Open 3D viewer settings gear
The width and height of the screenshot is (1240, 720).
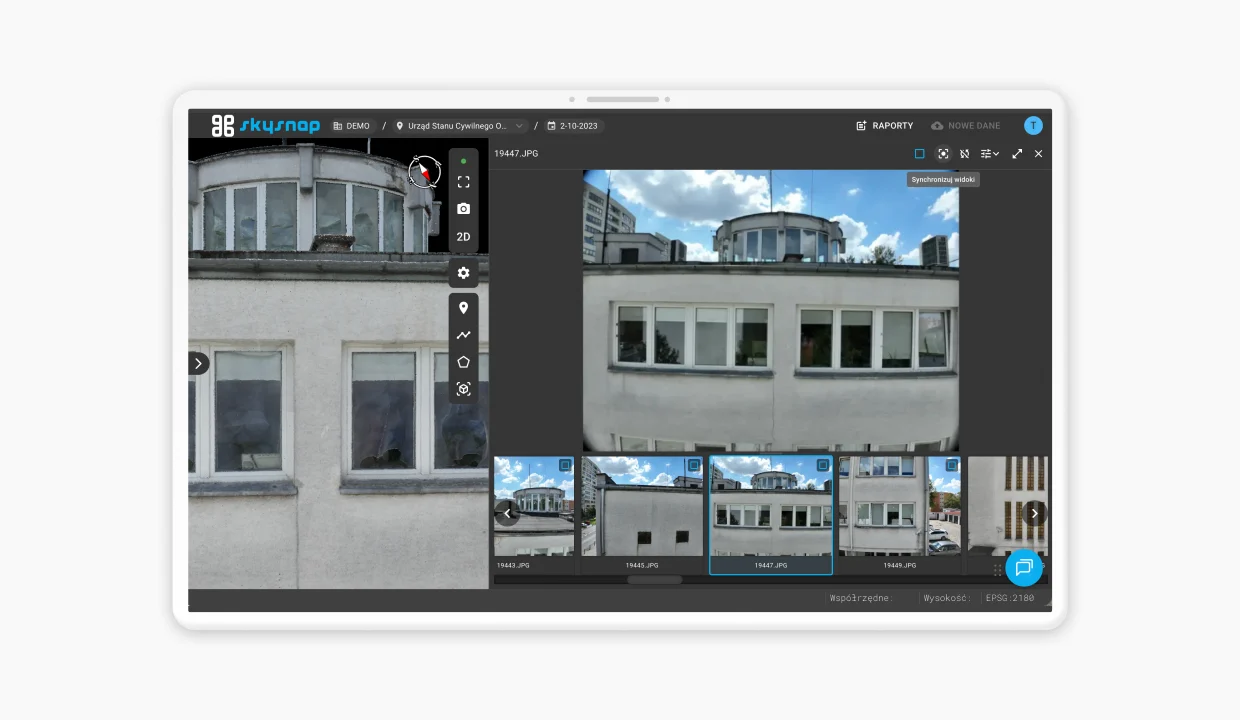coord(463,273)
